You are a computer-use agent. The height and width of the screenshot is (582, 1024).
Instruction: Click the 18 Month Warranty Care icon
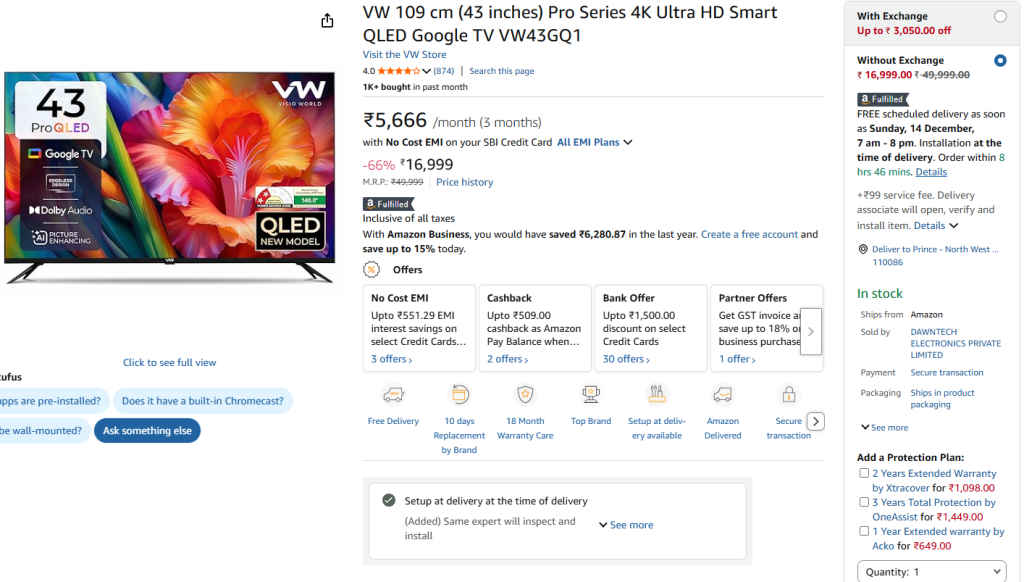(x=524, y=394)
